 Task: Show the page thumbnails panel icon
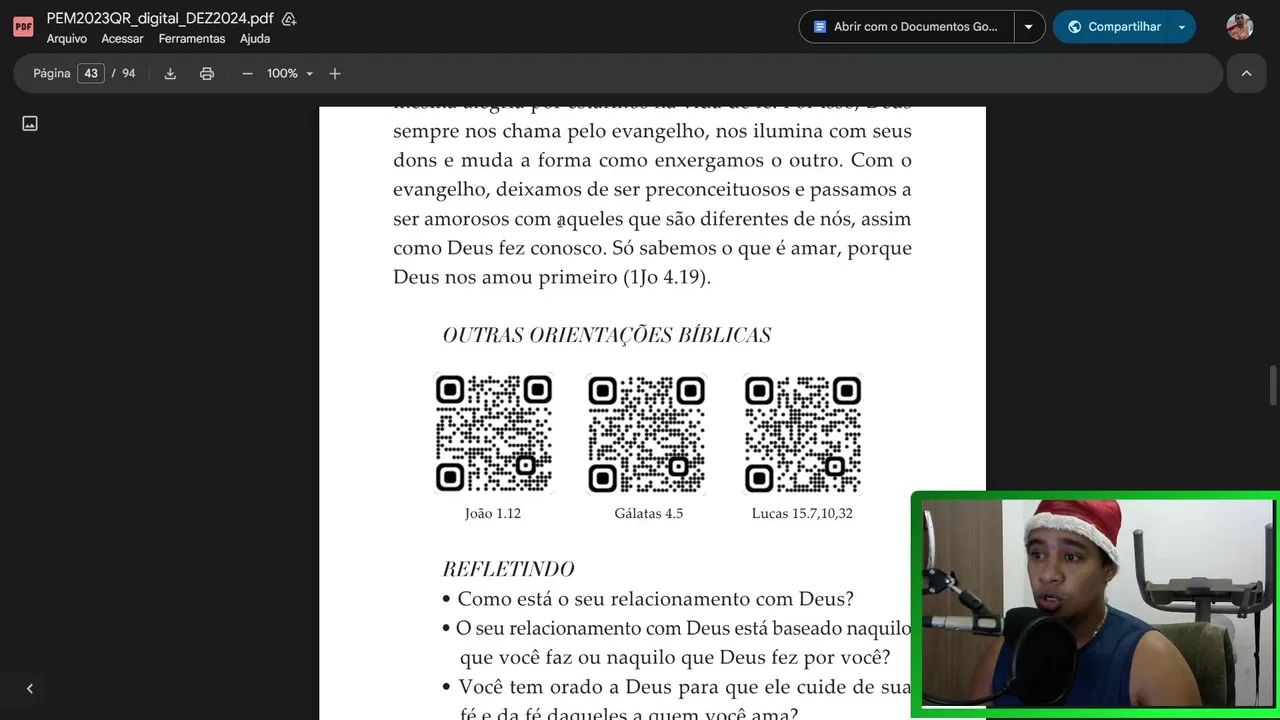(30, 123)
